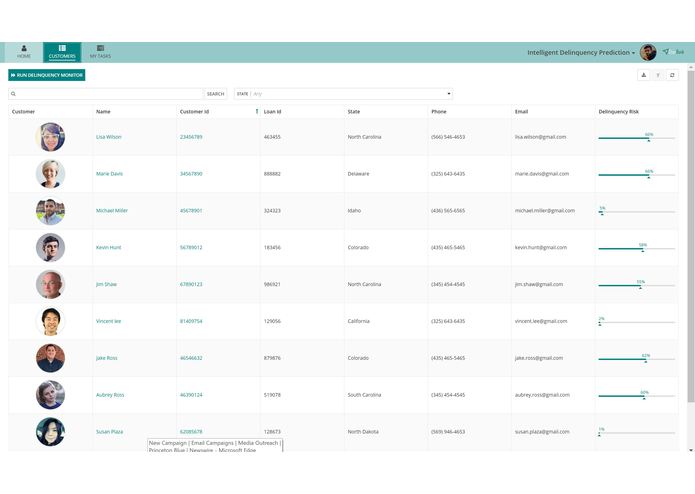Screen dimensions: 695x494
Task: Click the state cell Idaho
Action: tap(354, 210)
